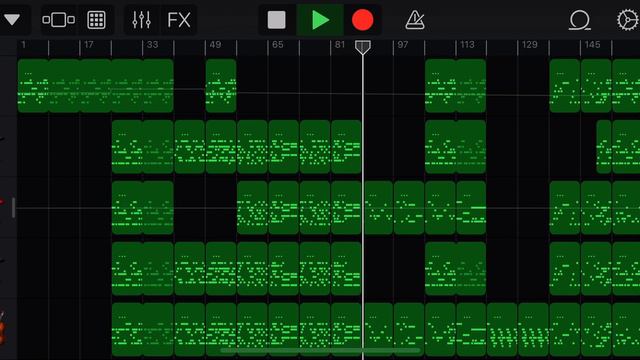Viewport: 640px width, 360px height.
Task: Open the Live Loops grid
Action: click(96, 20)
